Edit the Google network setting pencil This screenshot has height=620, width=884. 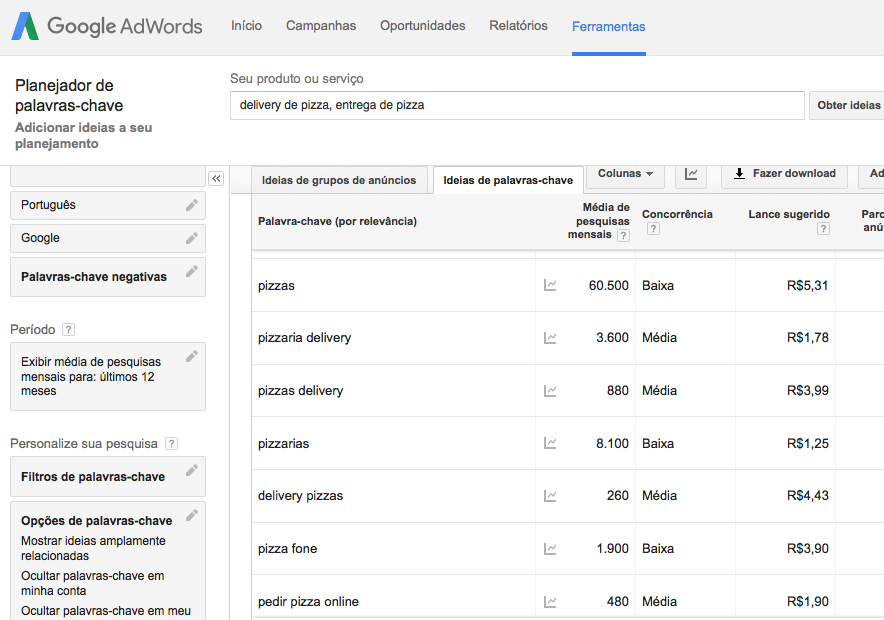click(x=191, y=238)
